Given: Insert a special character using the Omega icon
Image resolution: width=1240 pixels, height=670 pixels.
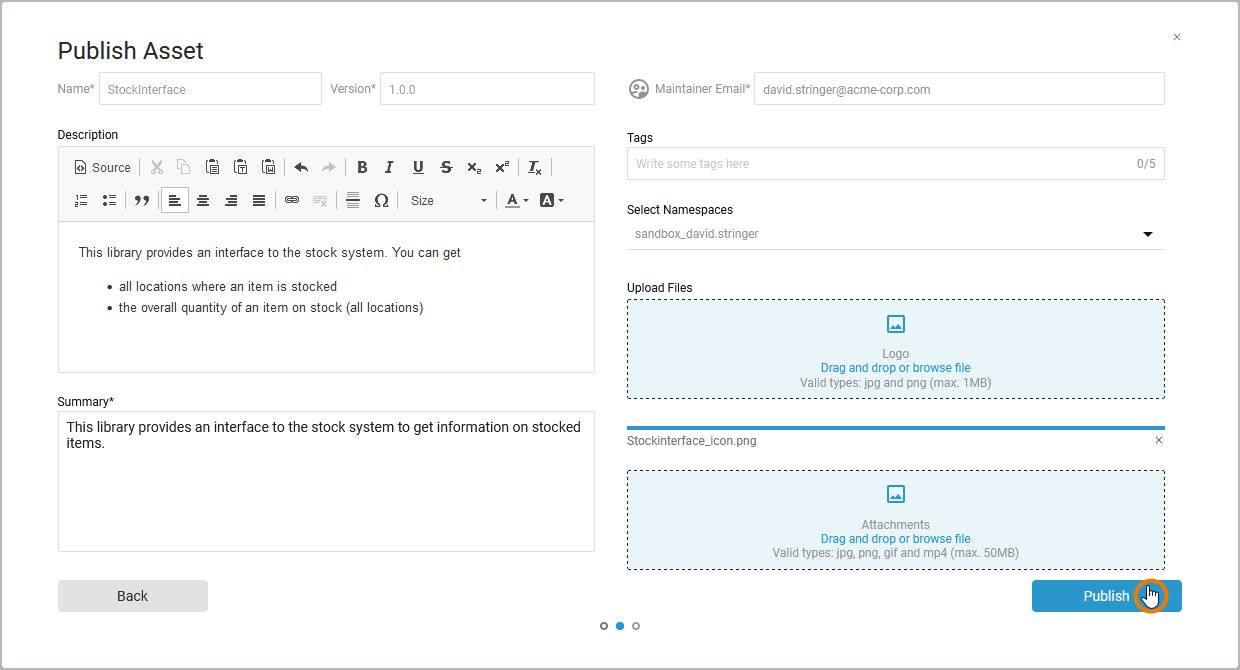Looking at the screenshot, I should pos(381,200).
